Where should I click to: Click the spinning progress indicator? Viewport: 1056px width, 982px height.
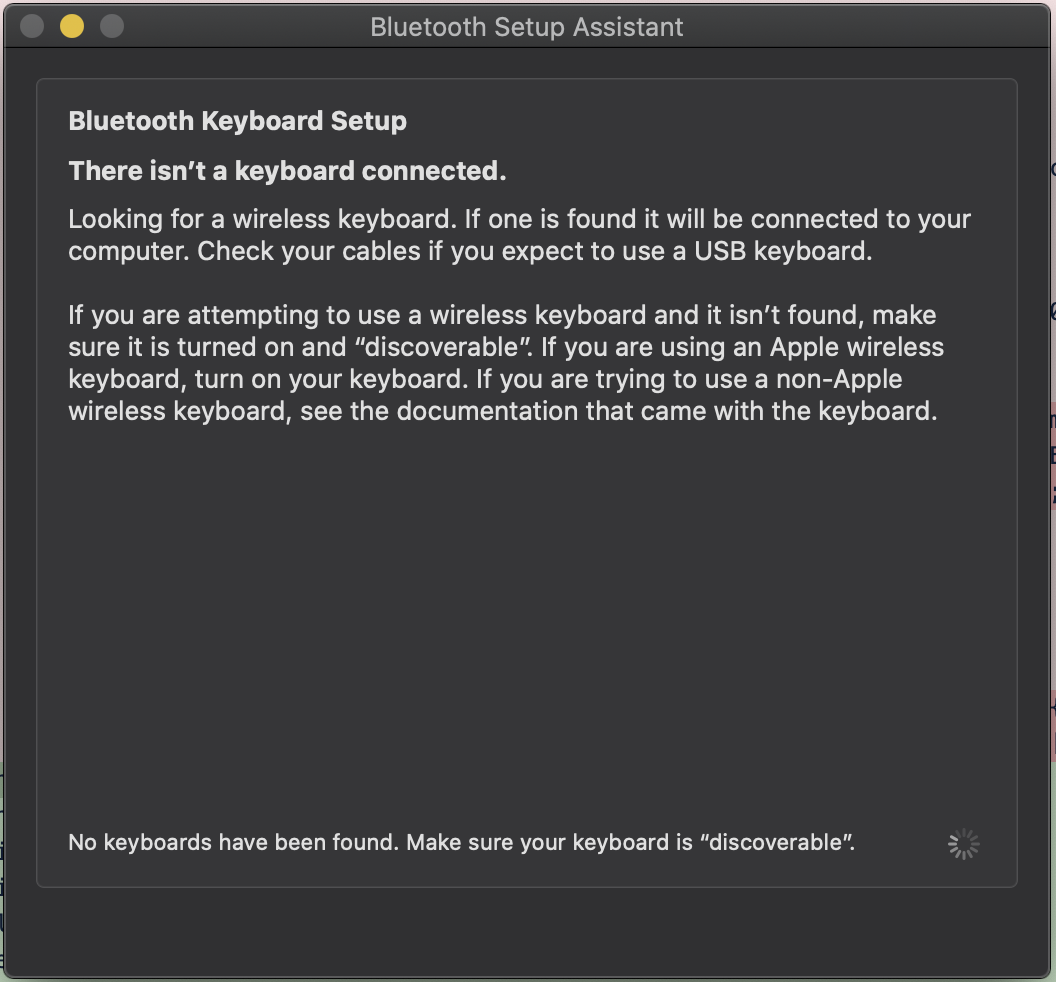pos(963,844)
